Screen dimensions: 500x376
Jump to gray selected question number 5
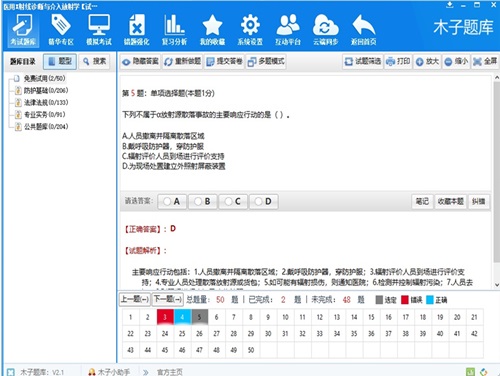(x=199, y=317)
